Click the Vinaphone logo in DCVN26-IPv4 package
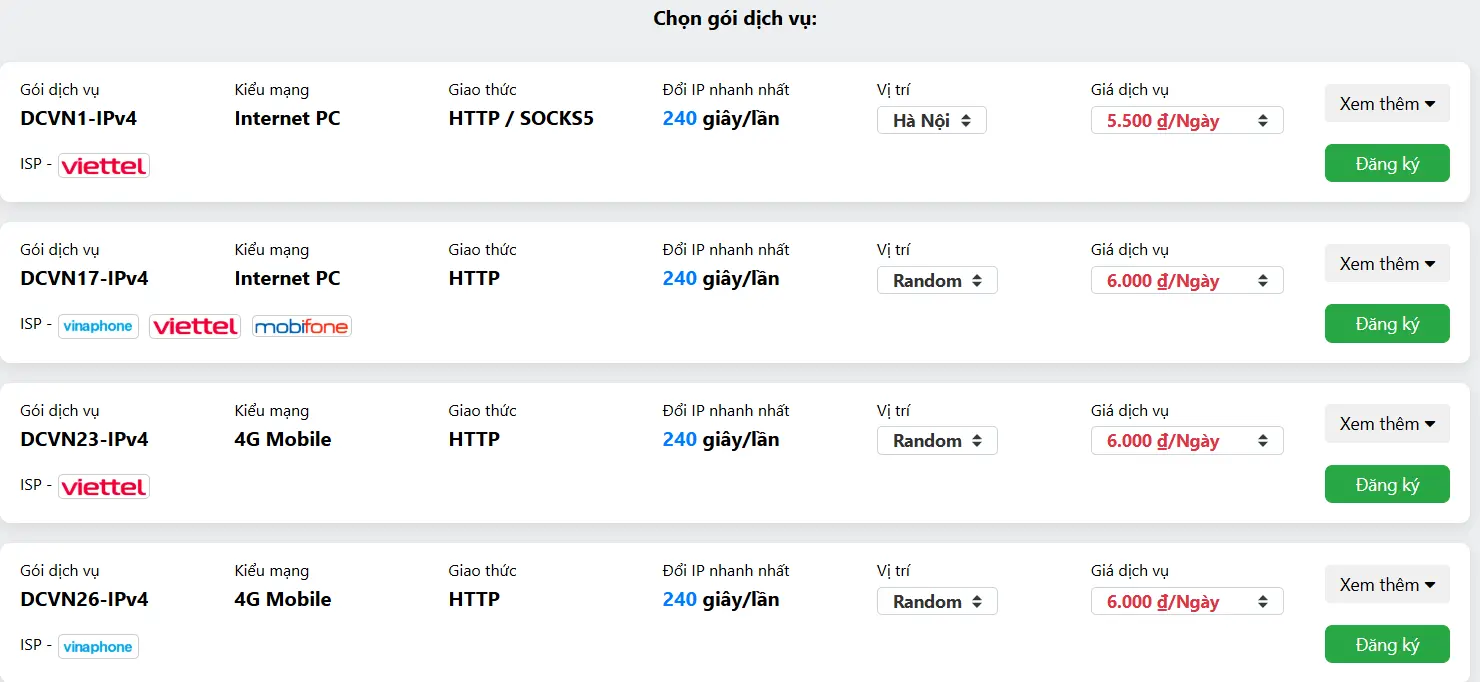1480x682 pixels. click(98, 647)
